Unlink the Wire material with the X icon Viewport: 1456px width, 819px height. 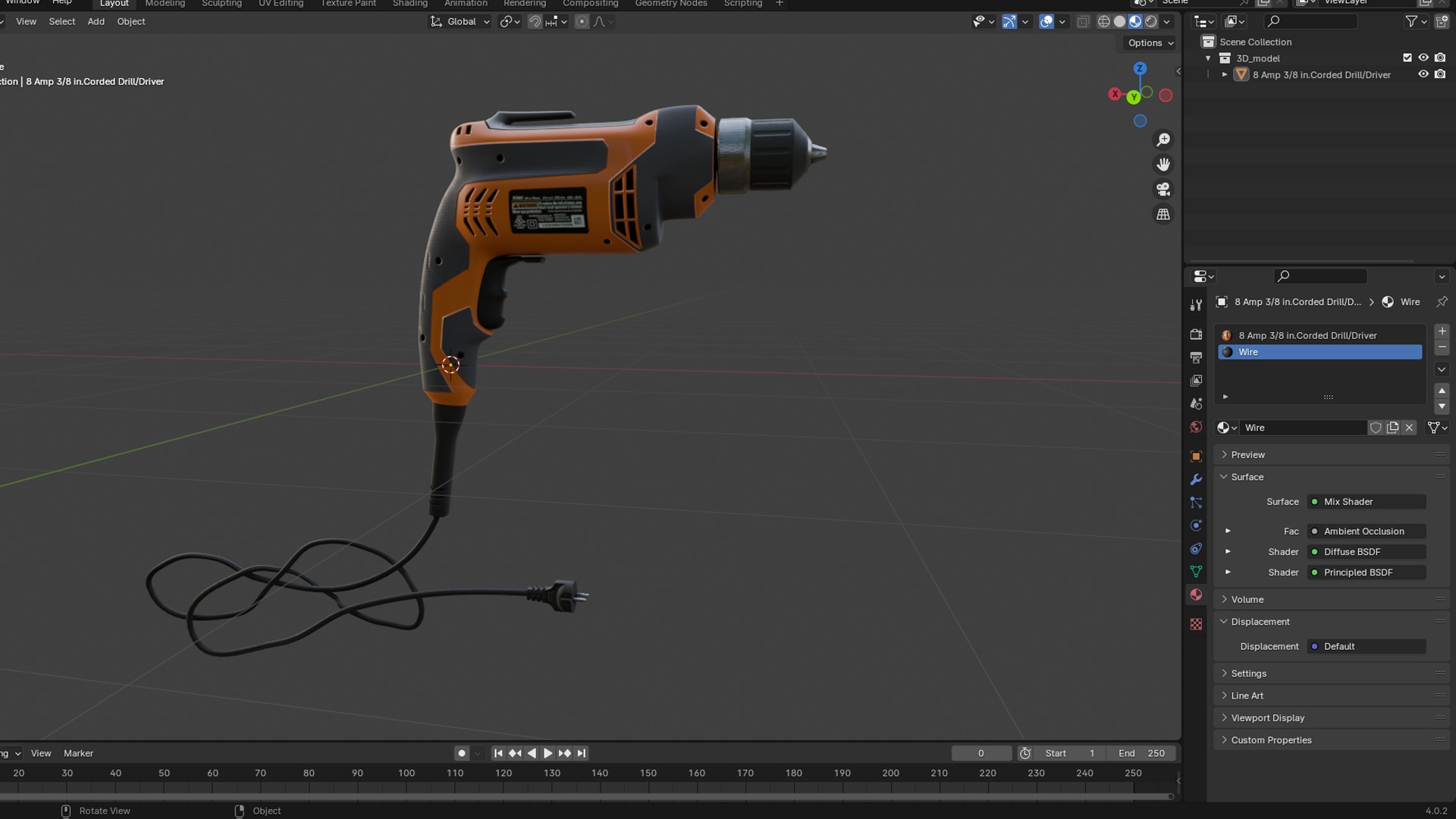[1409, 428]
